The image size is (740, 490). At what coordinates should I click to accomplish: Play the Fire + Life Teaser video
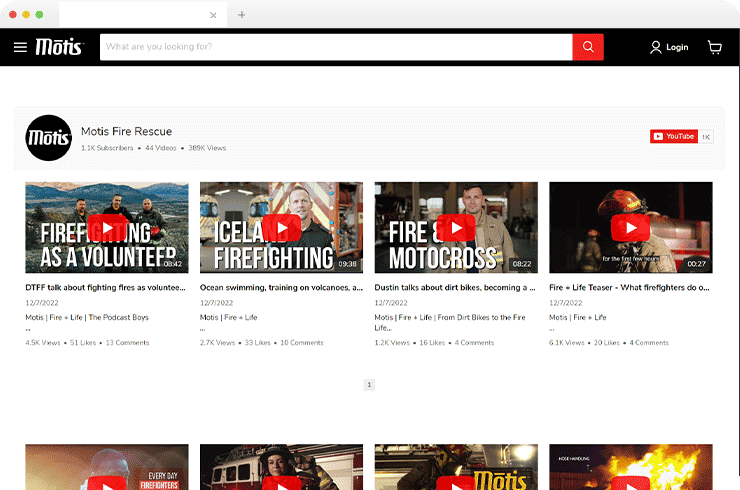[x=630, y=228]
